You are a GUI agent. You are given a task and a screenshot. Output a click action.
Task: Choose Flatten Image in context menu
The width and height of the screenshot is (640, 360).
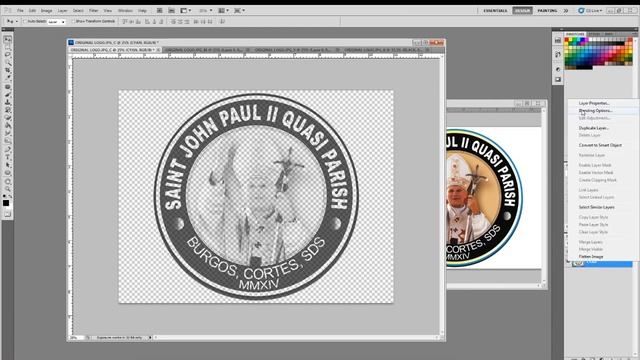pyautogui.click(x=591, y=256)
